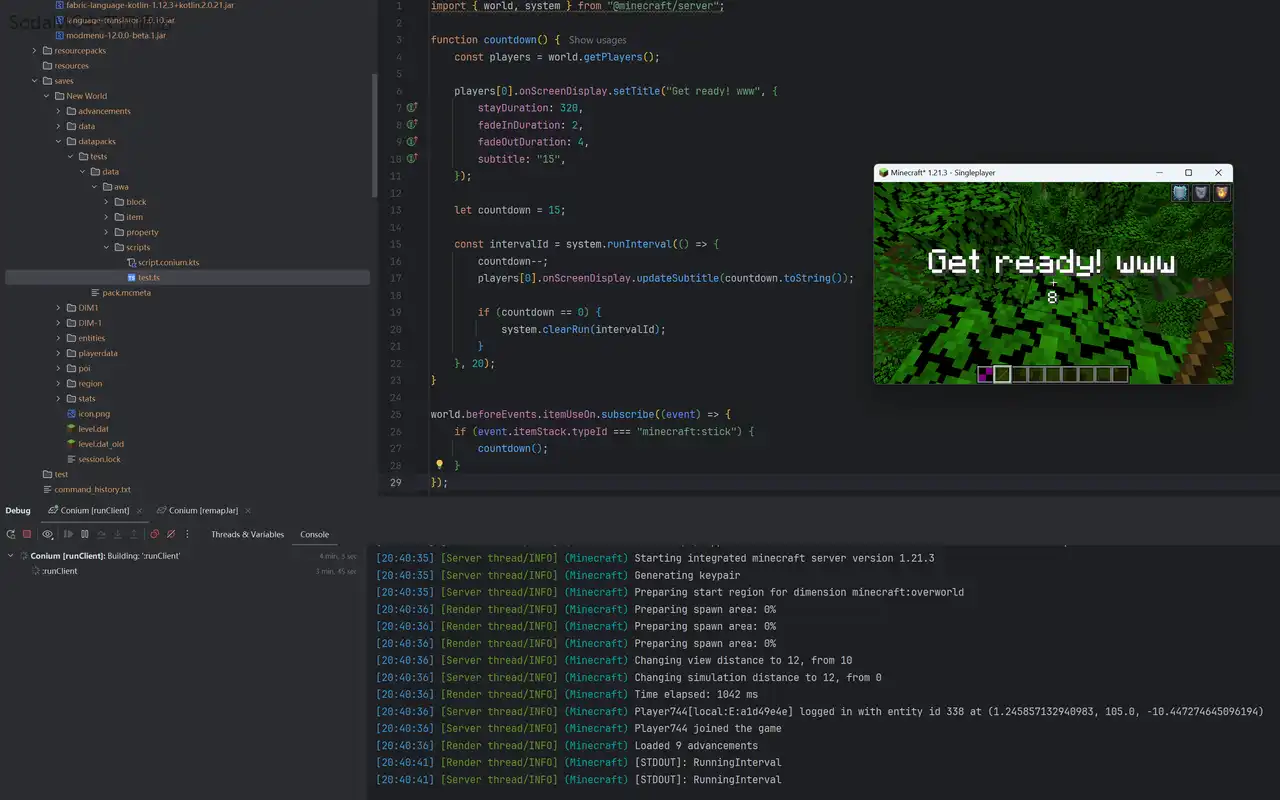
Task: Pause the program execution
Action: 85,534
